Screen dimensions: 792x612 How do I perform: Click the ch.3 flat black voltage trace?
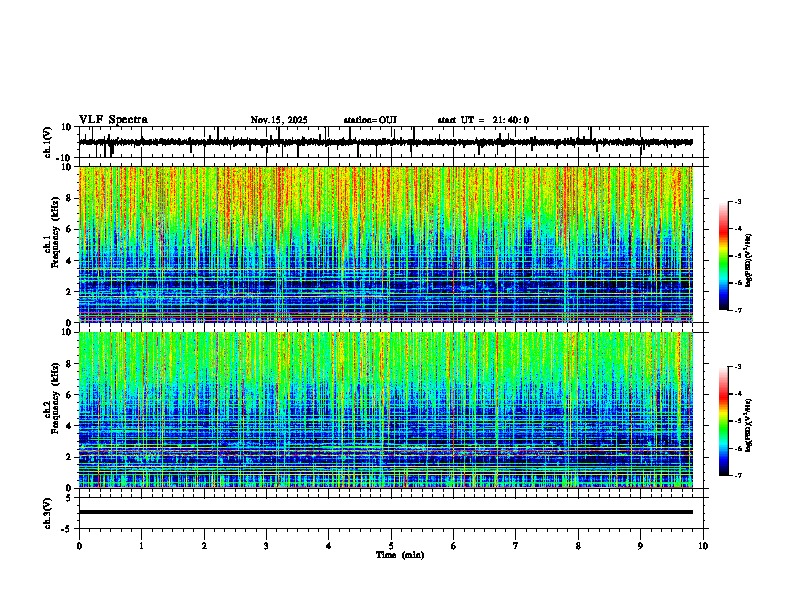pyautogui.click(x=386, y=512)
